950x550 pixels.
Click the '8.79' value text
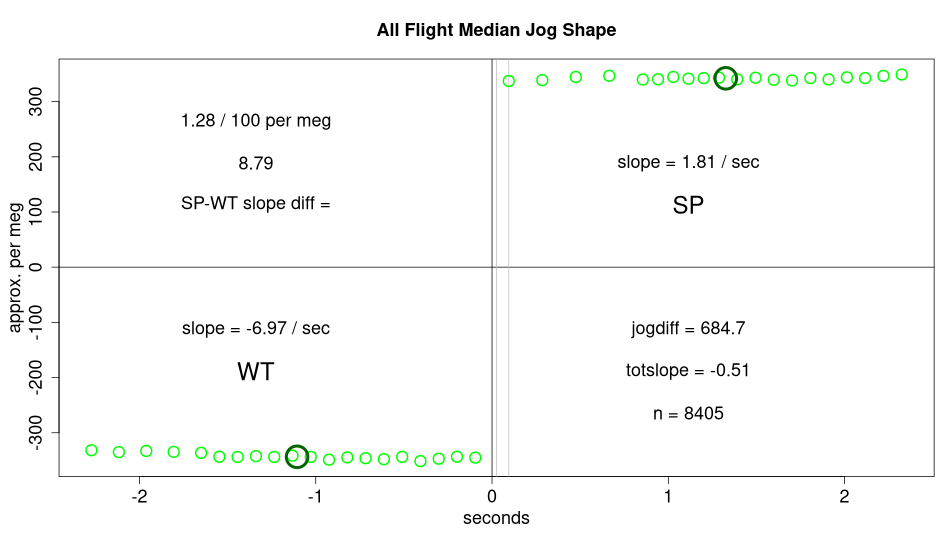[x=256, y=163]
